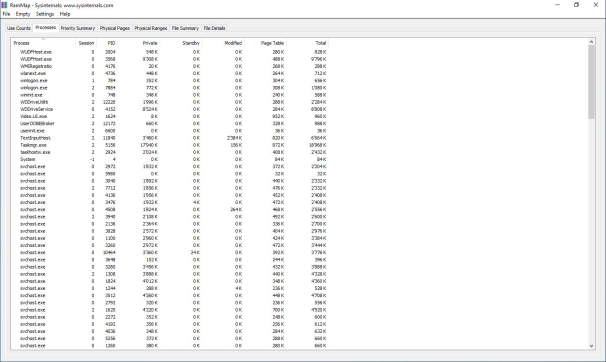This screenshot has height=362, width=606.
Task: Select the svchost.exe row with PID 4192
Action: click(x=170, y=324)
